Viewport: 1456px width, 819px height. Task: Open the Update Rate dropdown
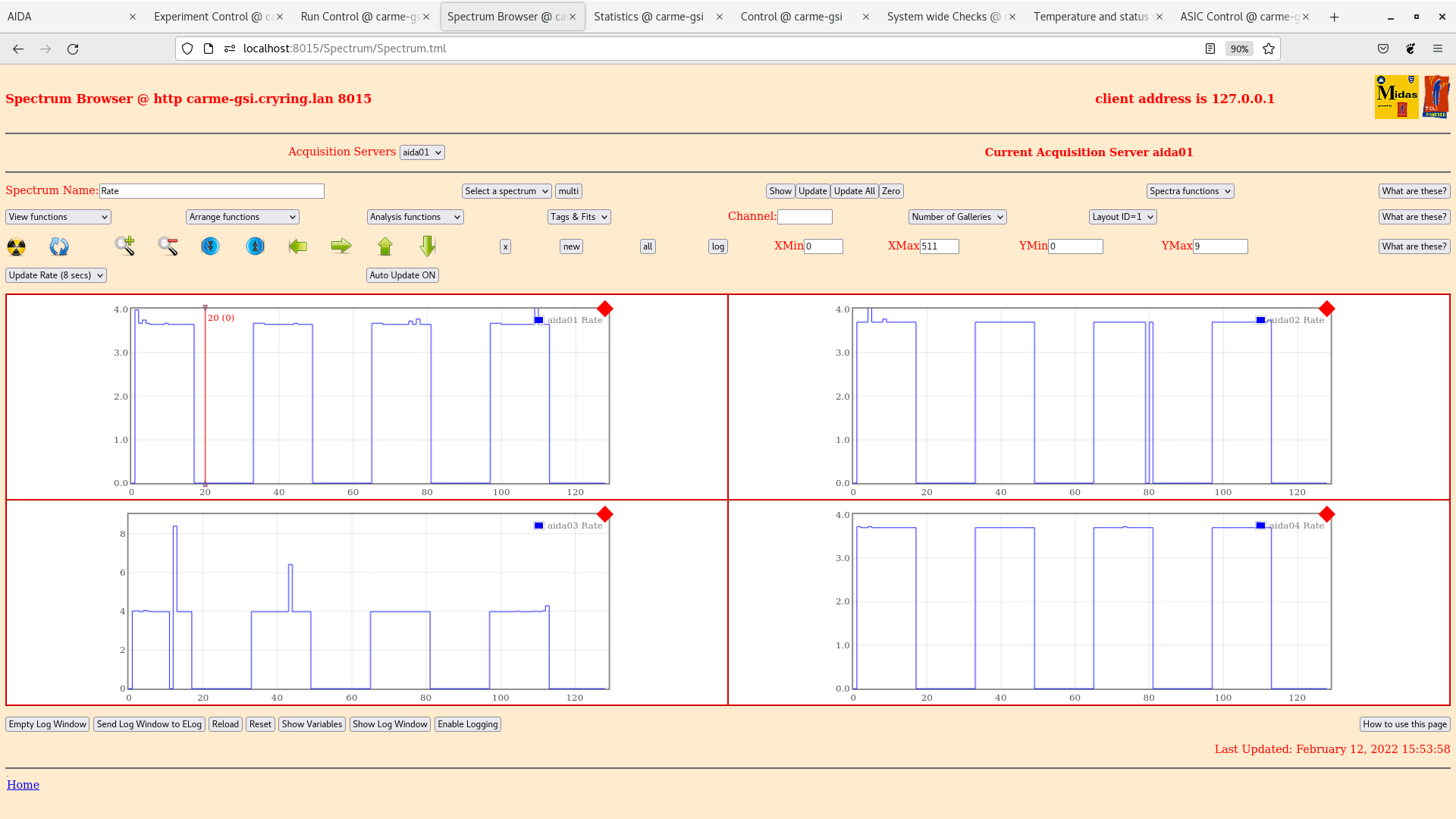coord(56,275)
